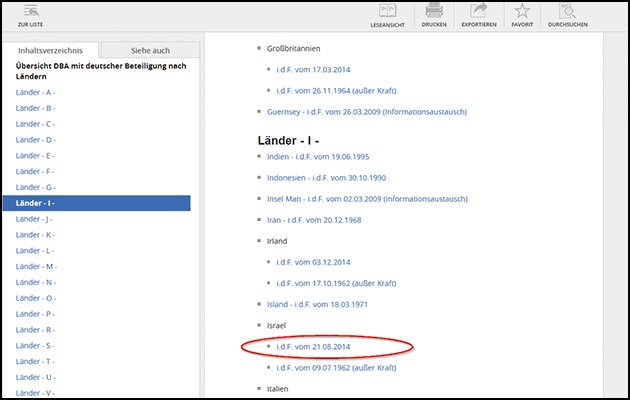The image size is (630, 400).
Task: Click the Drucken printer icon
Action: point(433,12)
